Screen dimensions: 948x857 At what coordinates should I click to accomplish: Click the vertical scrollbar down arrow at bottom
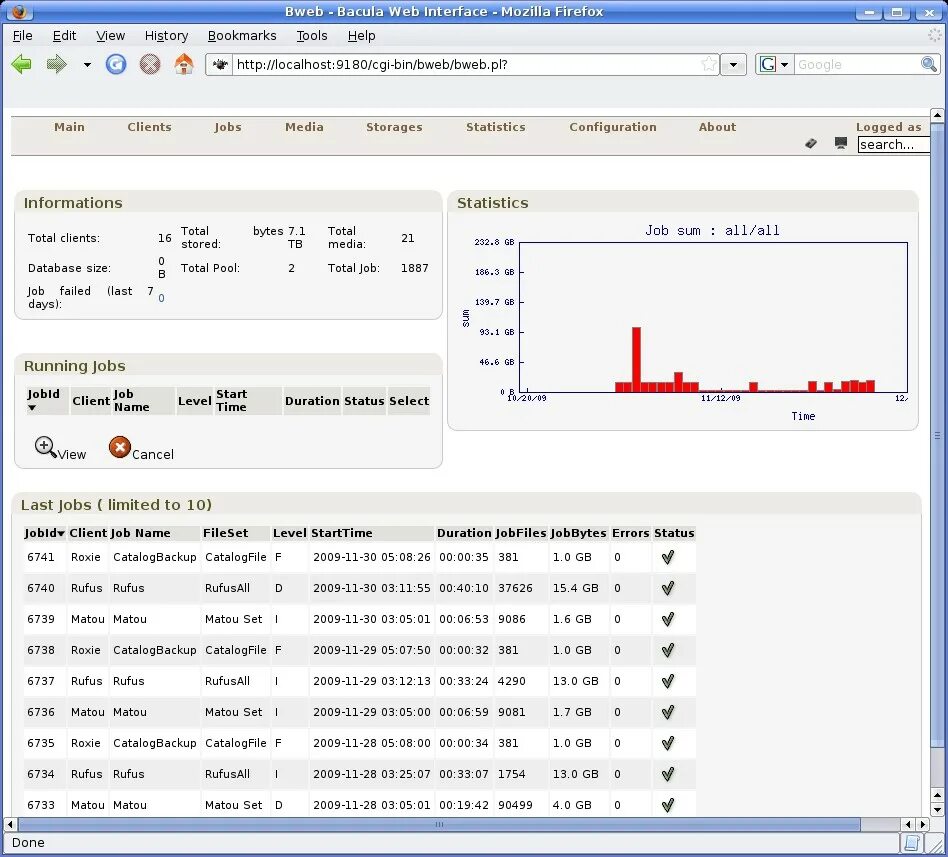937,809
